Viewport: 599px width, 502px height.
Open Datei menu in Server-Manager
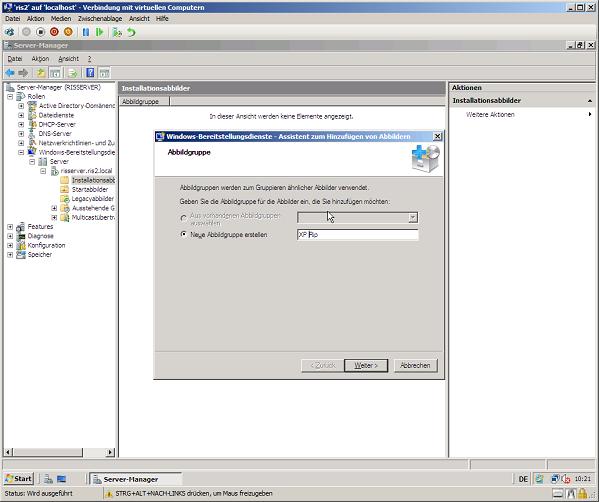tap(15, 58)
